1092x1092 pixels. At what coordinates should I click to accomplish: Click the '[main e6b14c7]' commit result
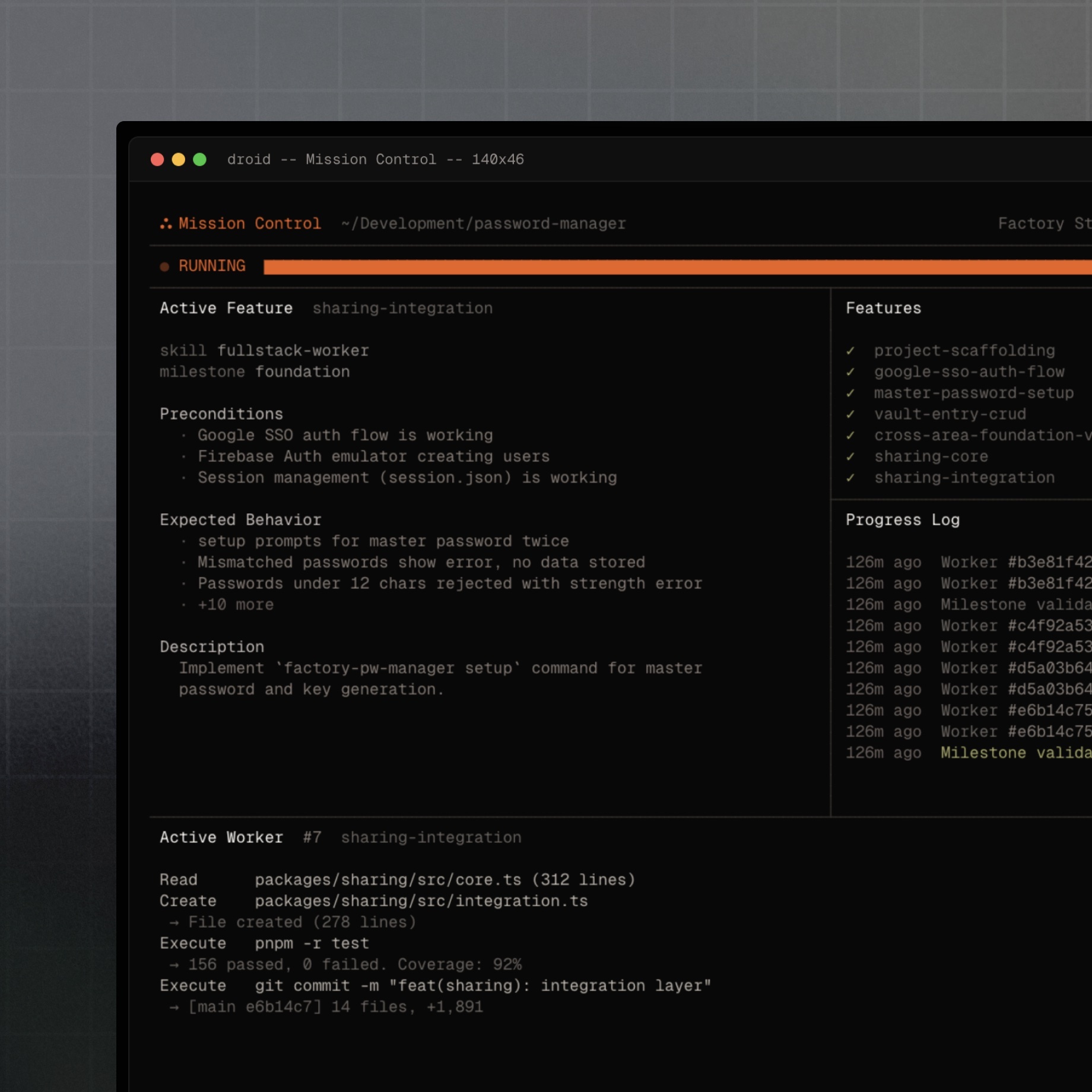(336, 1007)
